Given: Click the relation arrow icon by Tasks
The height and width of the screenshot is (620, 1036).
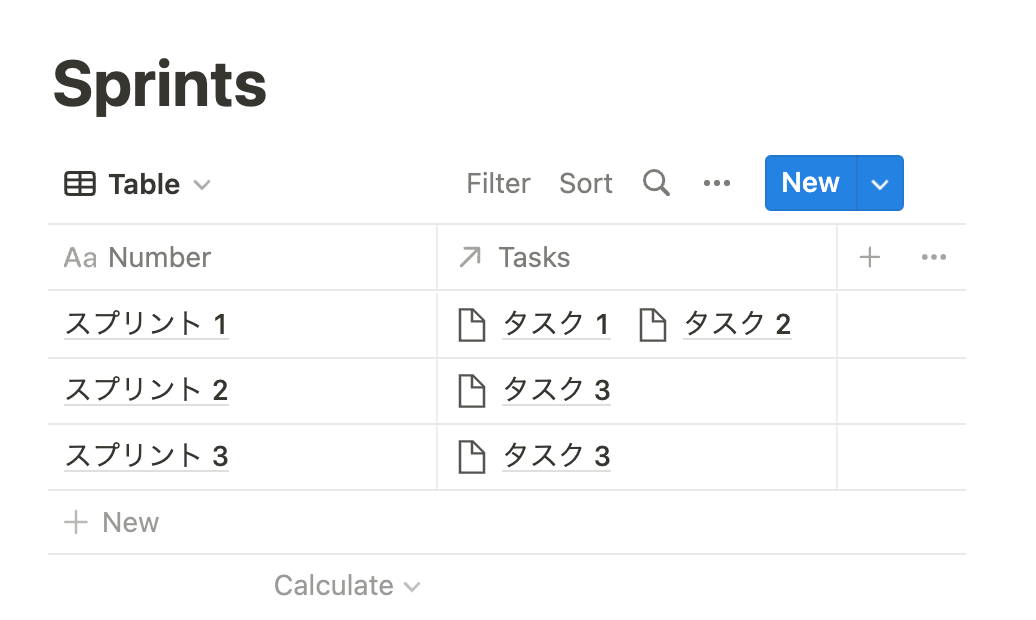Looking at the screenshot, I should (470, 257).
